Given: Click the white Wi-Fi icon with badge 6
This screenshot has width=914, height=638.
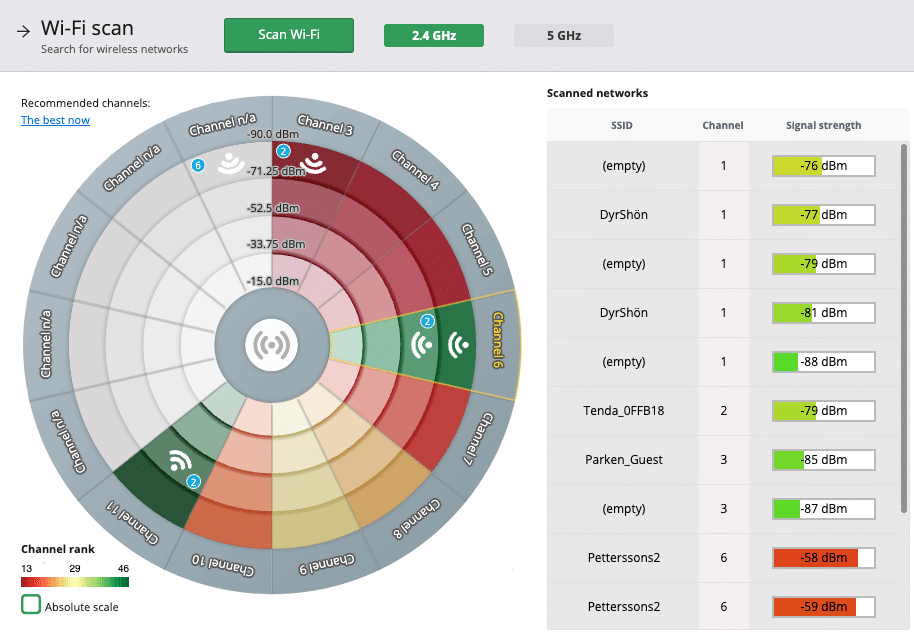Looking at the screenshot, I should pos(232,161).
